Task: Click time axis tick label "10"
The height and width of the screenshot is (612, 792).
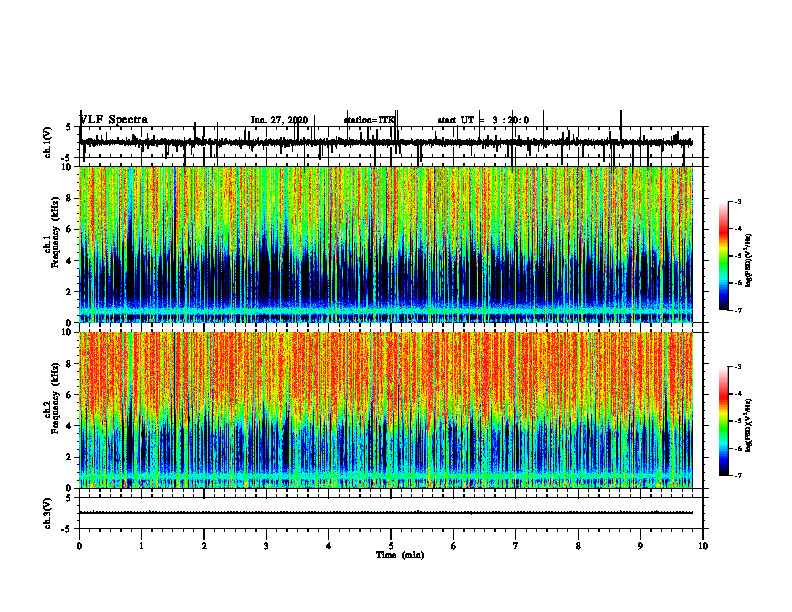Action: tap(703, 546)
